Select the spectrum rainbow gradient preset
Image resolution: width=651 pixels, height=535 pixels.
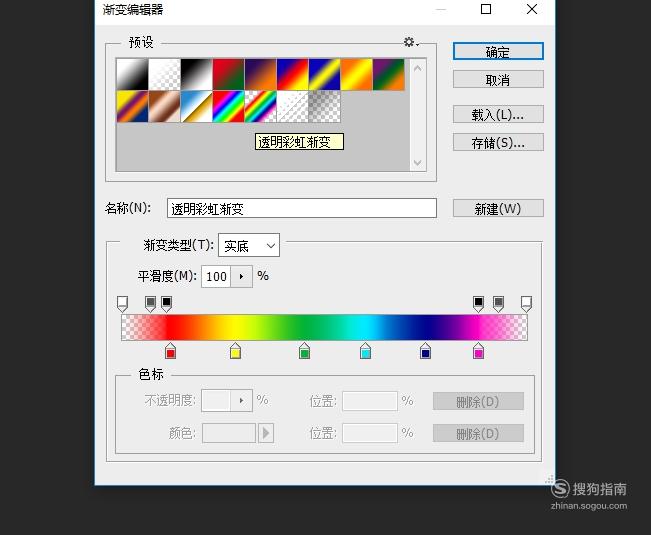click(x=228, y=107)
